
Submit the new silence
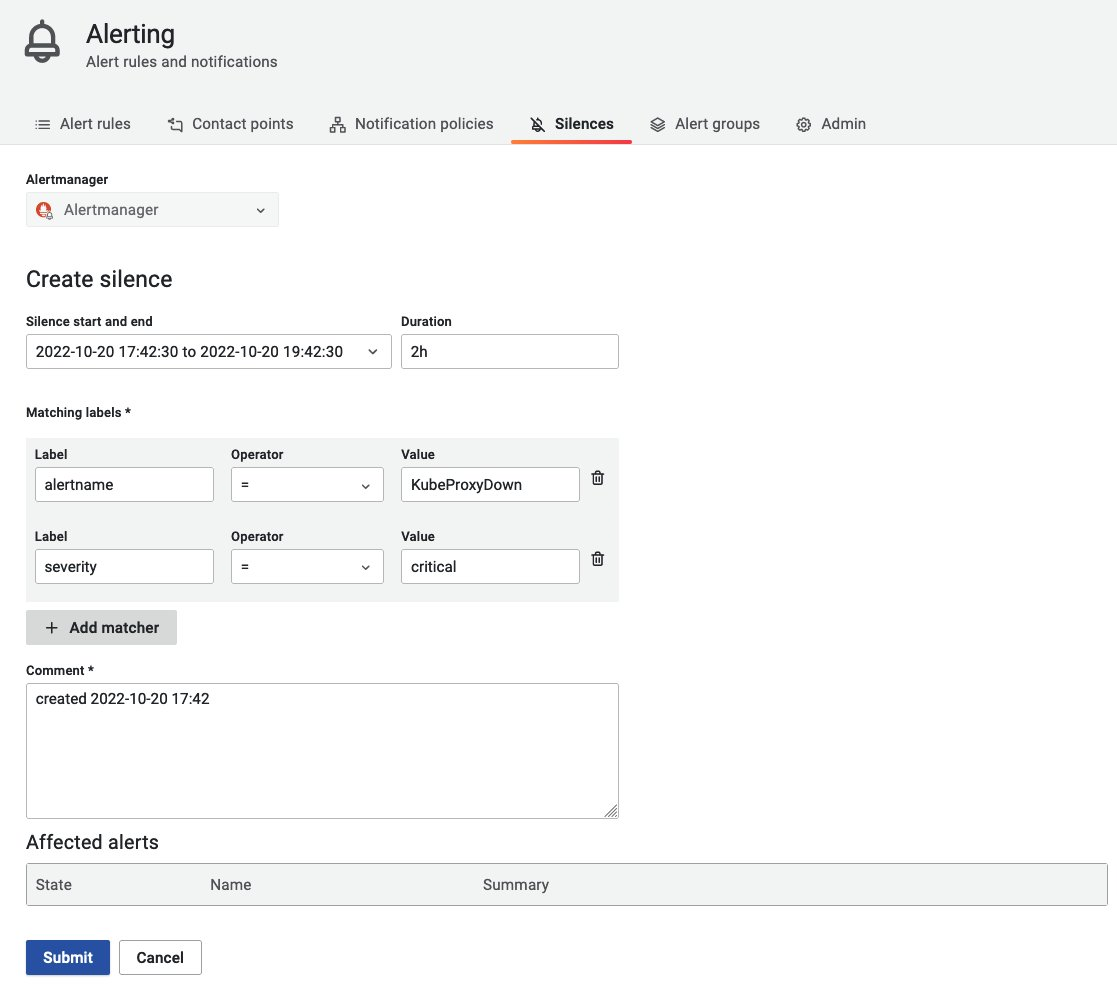67,957
